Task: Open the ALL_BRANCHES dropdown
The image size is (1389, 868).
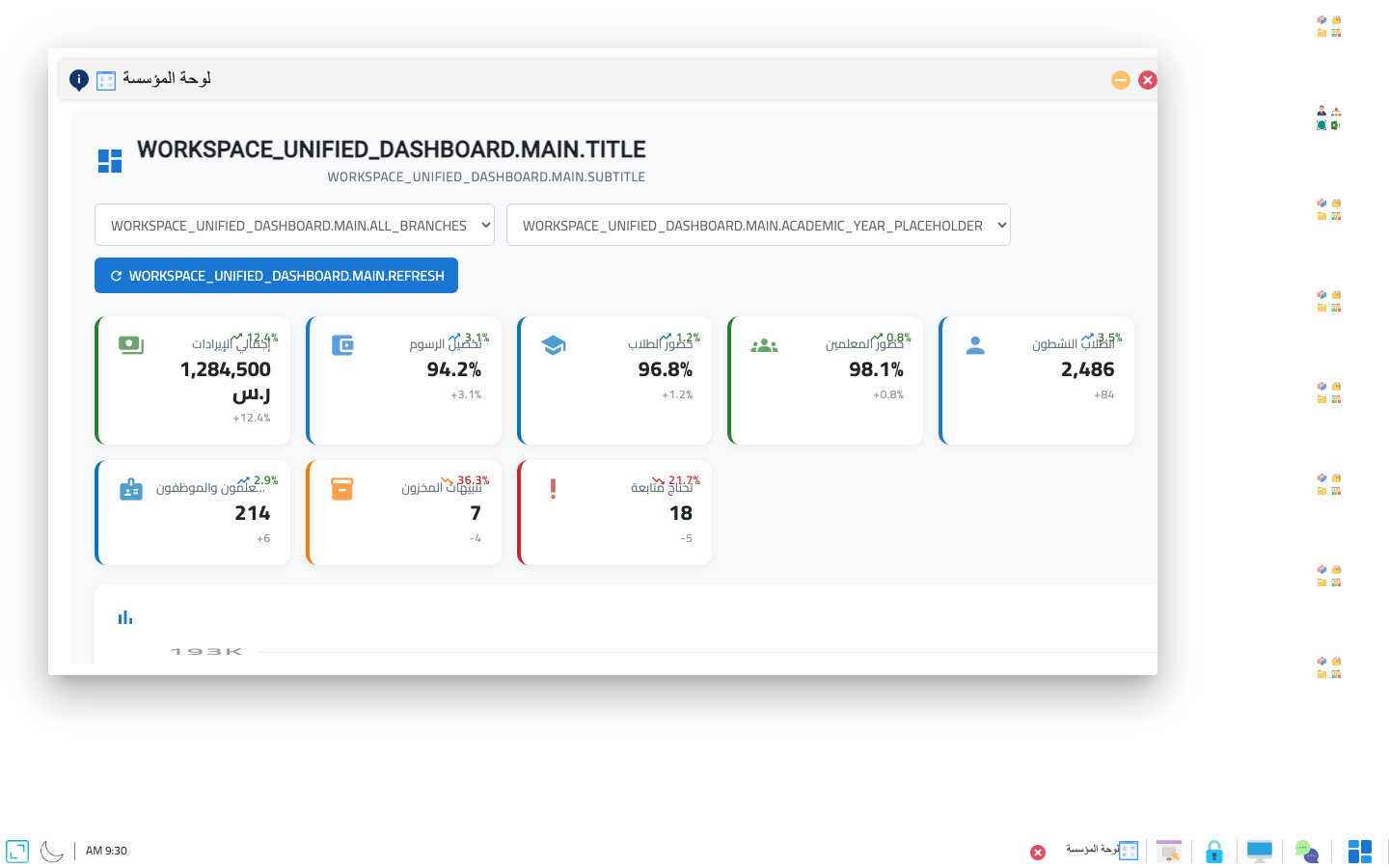Action: tap(294, 225)
